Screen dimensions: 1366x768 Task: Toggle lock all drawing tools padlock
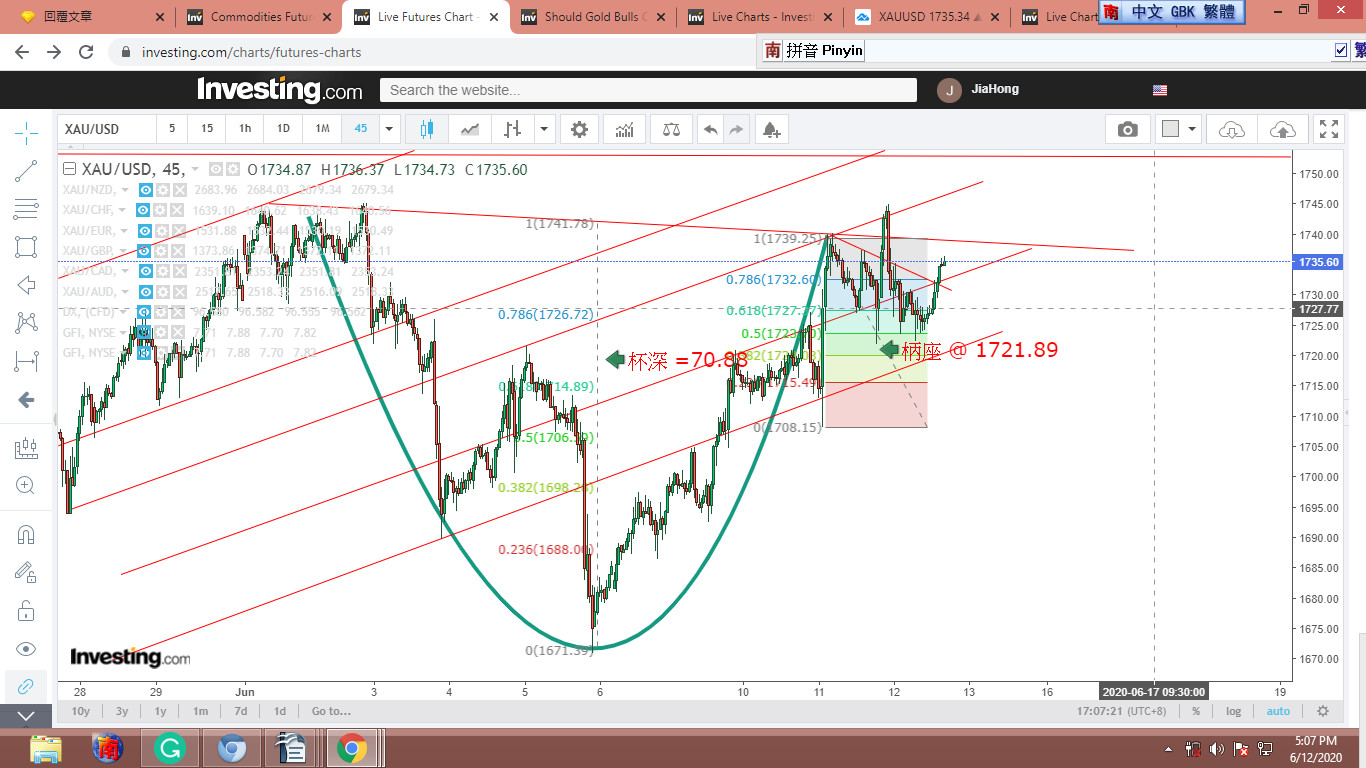(26, 611)
